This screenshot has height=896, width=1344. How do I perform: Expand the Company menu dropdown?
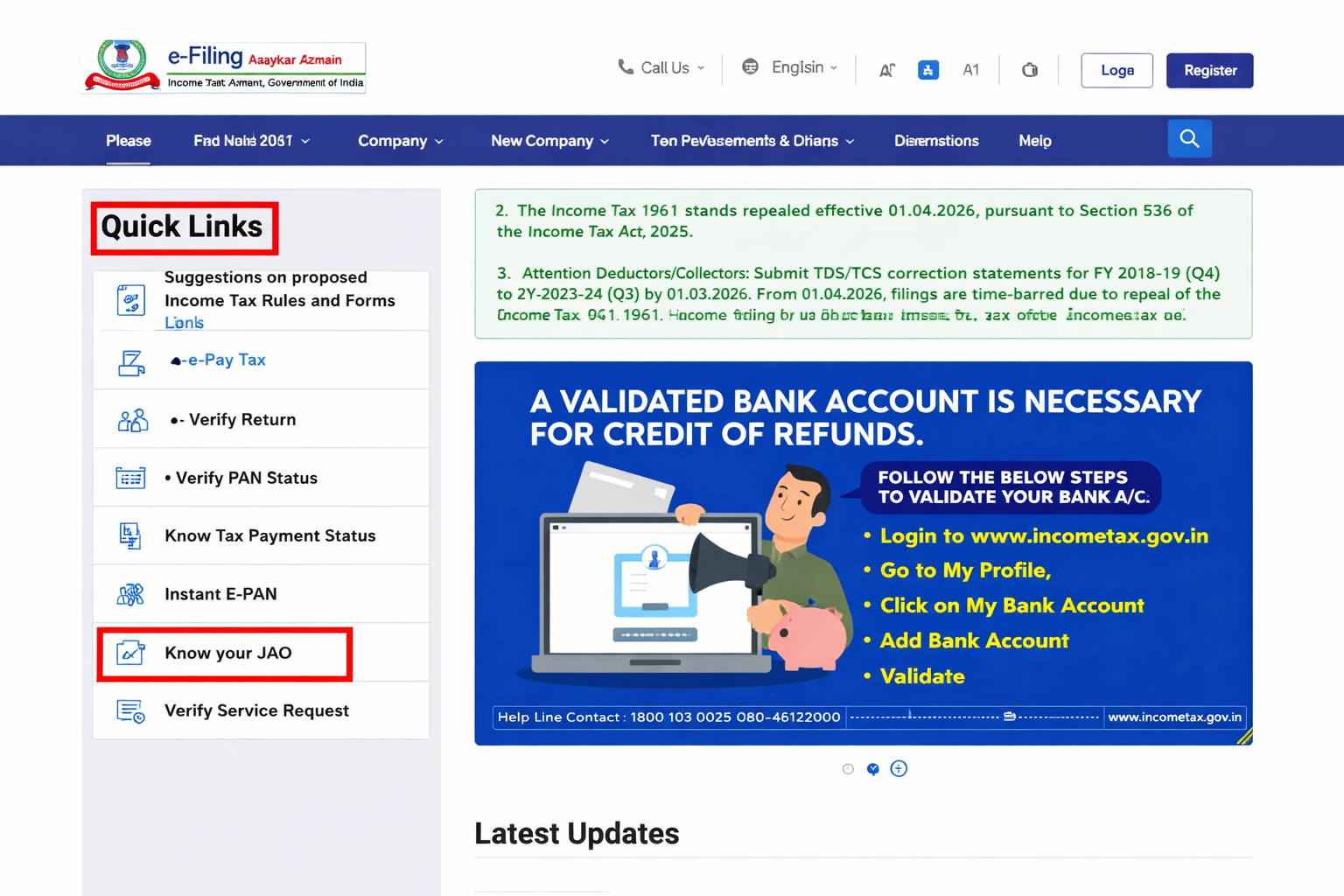[400, 141]
